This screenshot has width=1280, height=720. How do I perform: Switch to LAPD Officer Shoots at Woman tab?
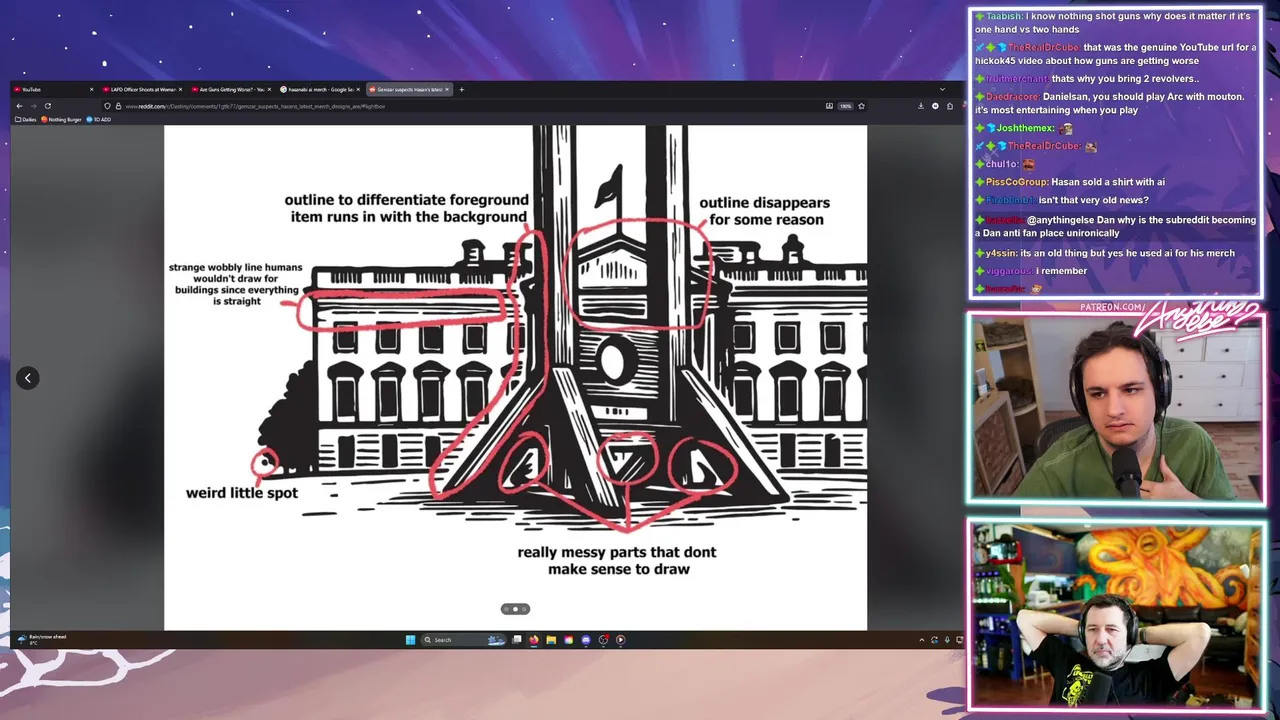142,89
